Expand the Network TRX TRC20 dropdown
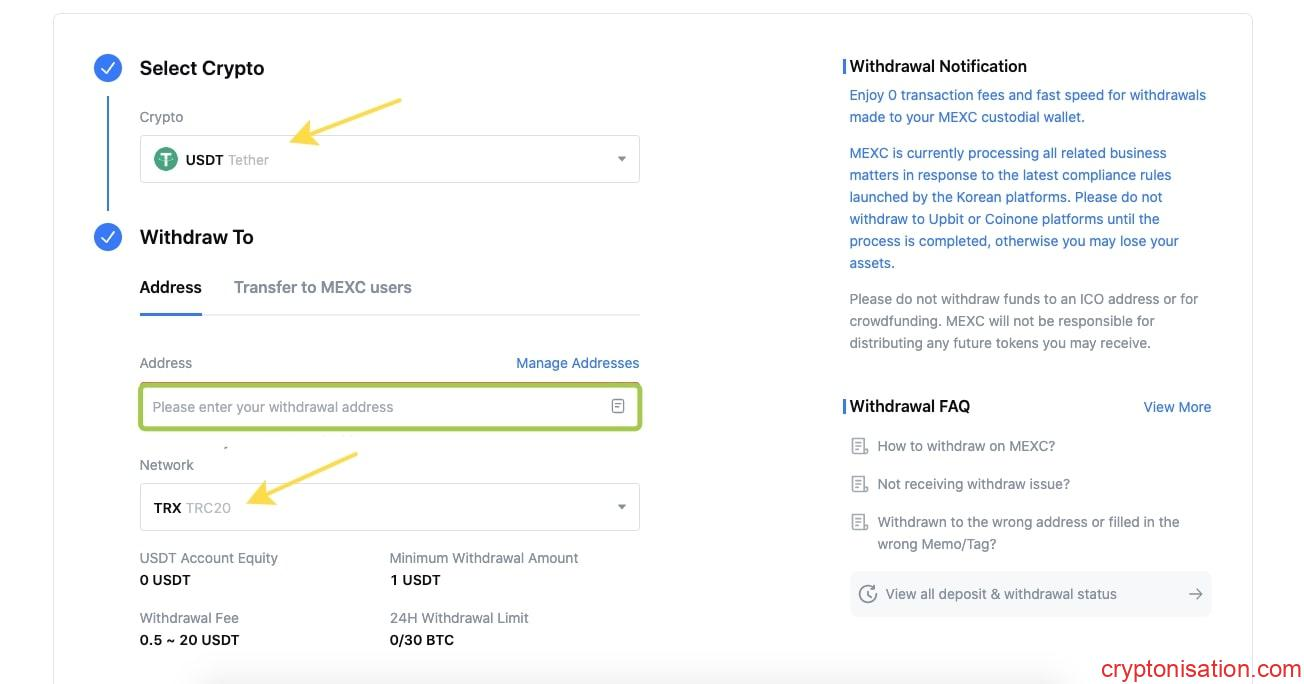The height and width of the screenshot is (684, 1304). coord(389,508)
